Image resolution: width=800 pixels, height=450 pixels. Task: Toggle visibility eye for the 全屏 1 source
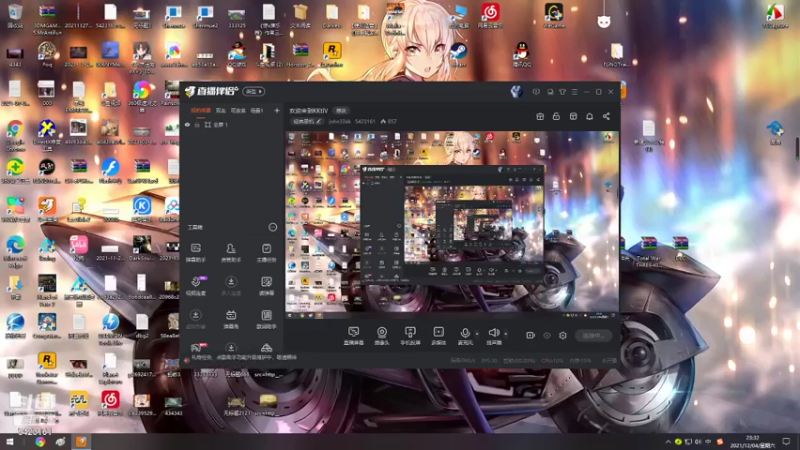tap(187, 124)
